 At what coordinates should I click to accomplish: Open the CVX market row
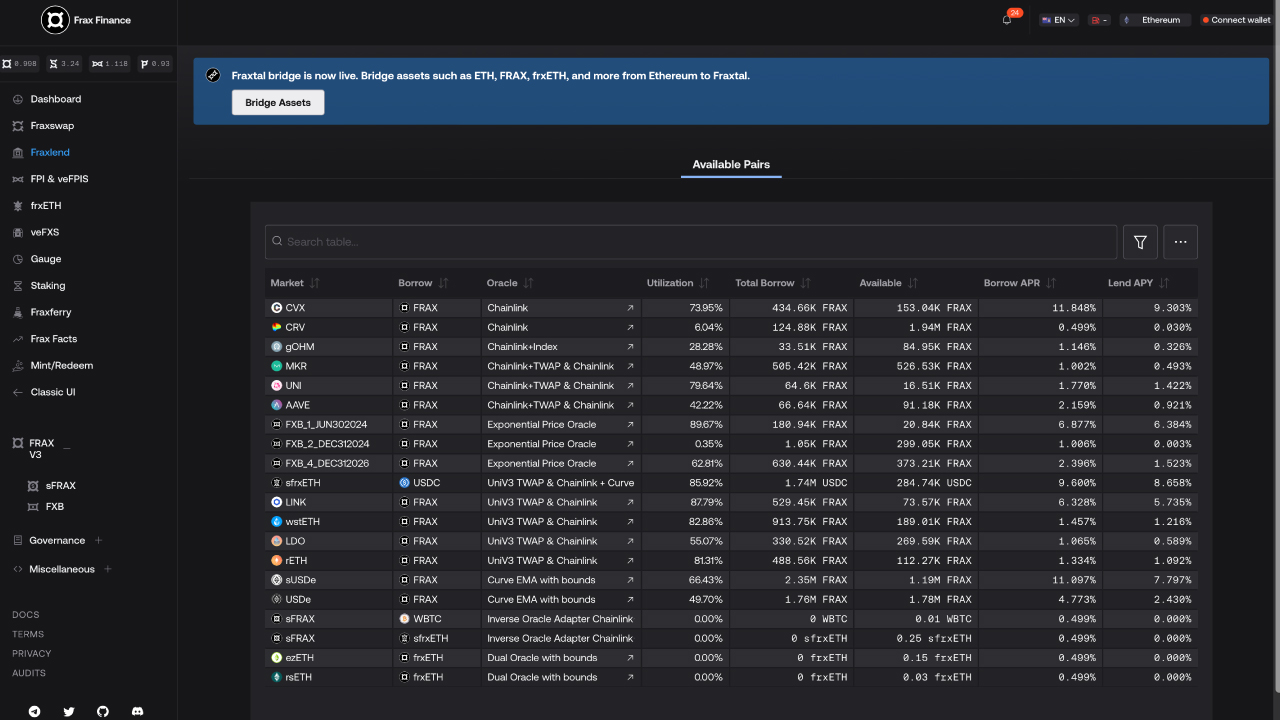pyautogui.click(x=731, y=308)
